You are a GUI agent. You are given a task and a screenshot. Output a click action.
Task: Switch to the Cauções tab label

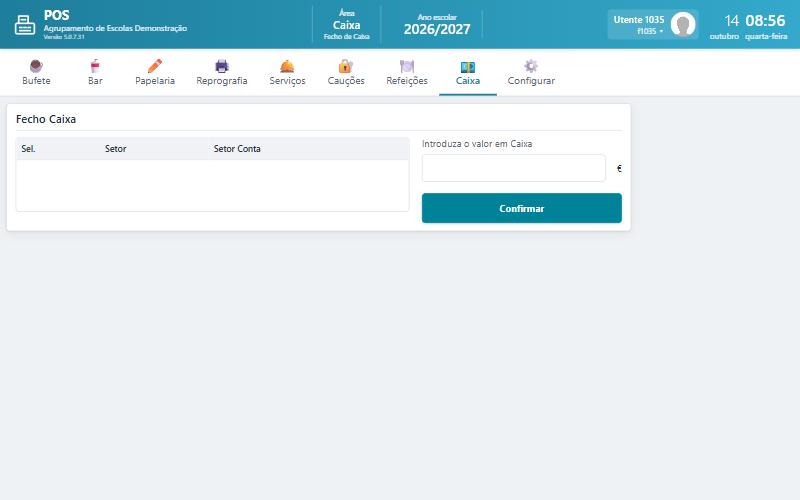click(x=346, y=81)
